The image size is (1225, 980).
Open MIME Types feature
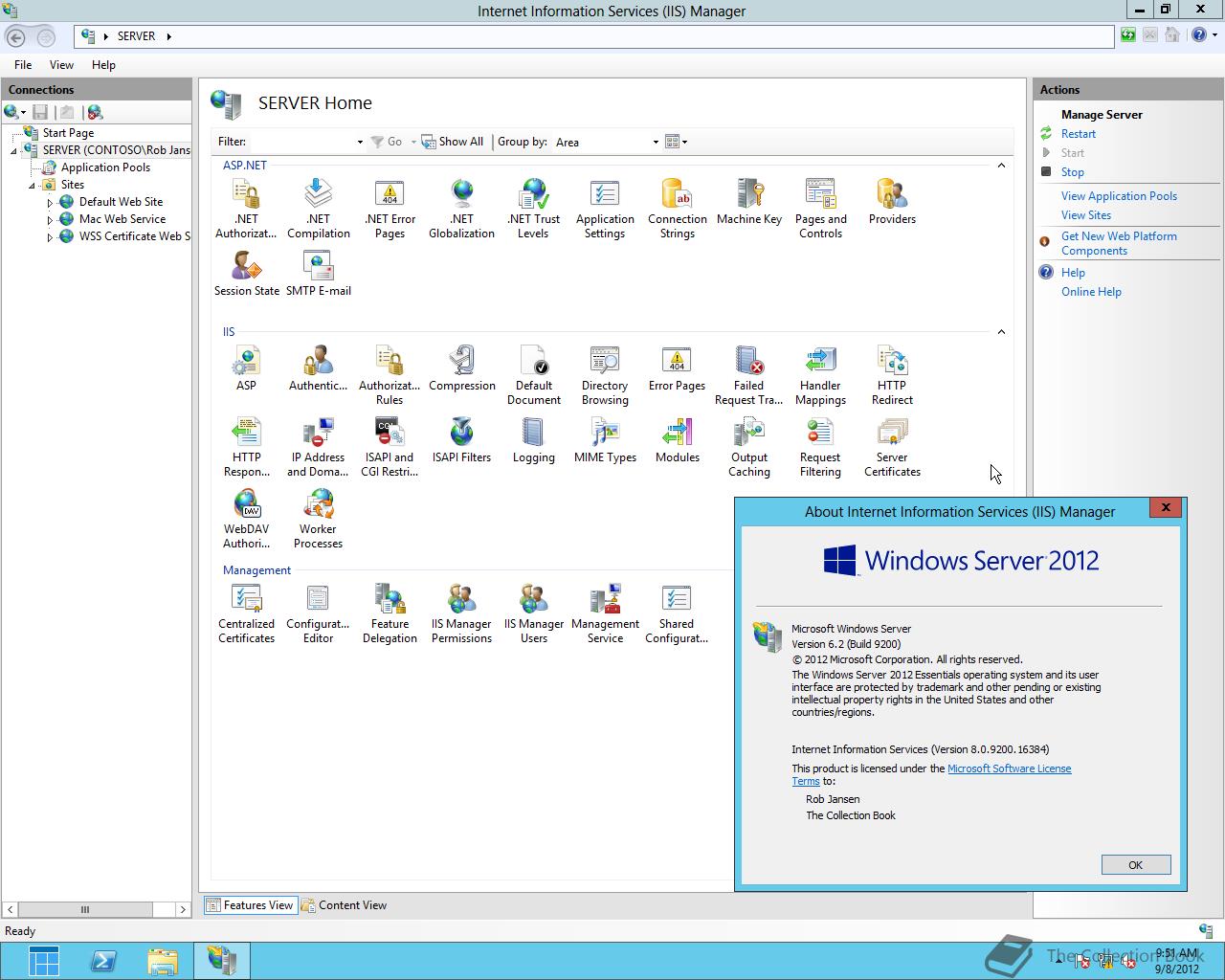(x=605, y=440)
